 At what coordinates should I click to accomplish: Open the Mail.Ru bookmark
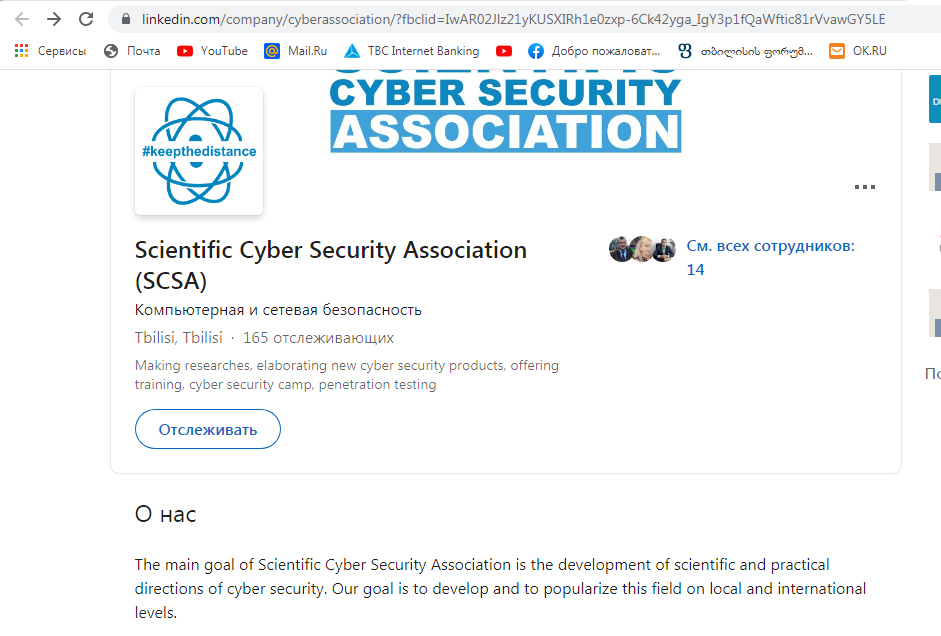point(295,51)
